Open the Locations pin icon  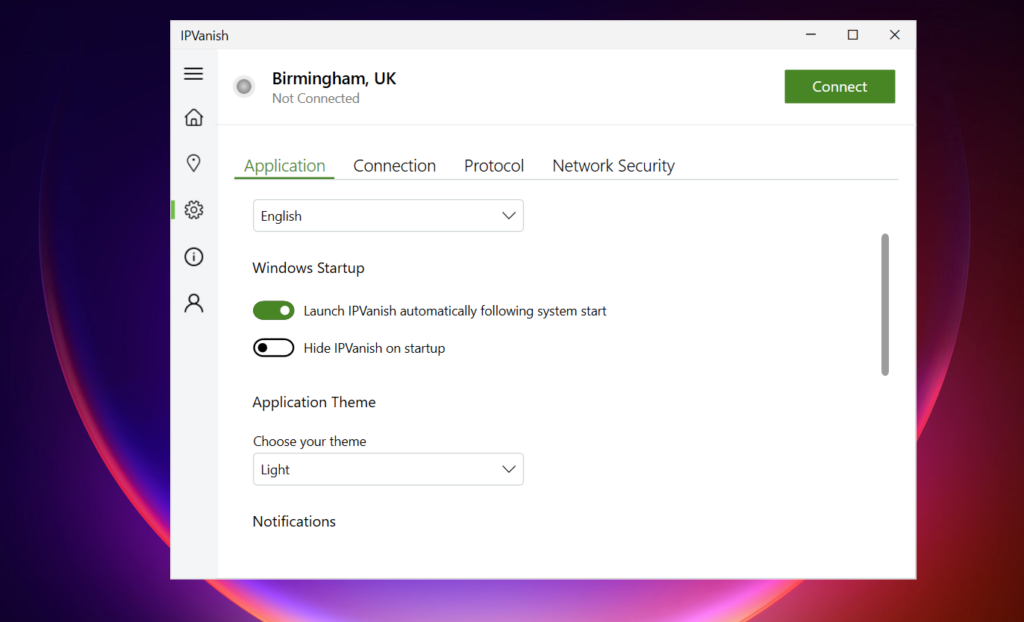(193, 163)
